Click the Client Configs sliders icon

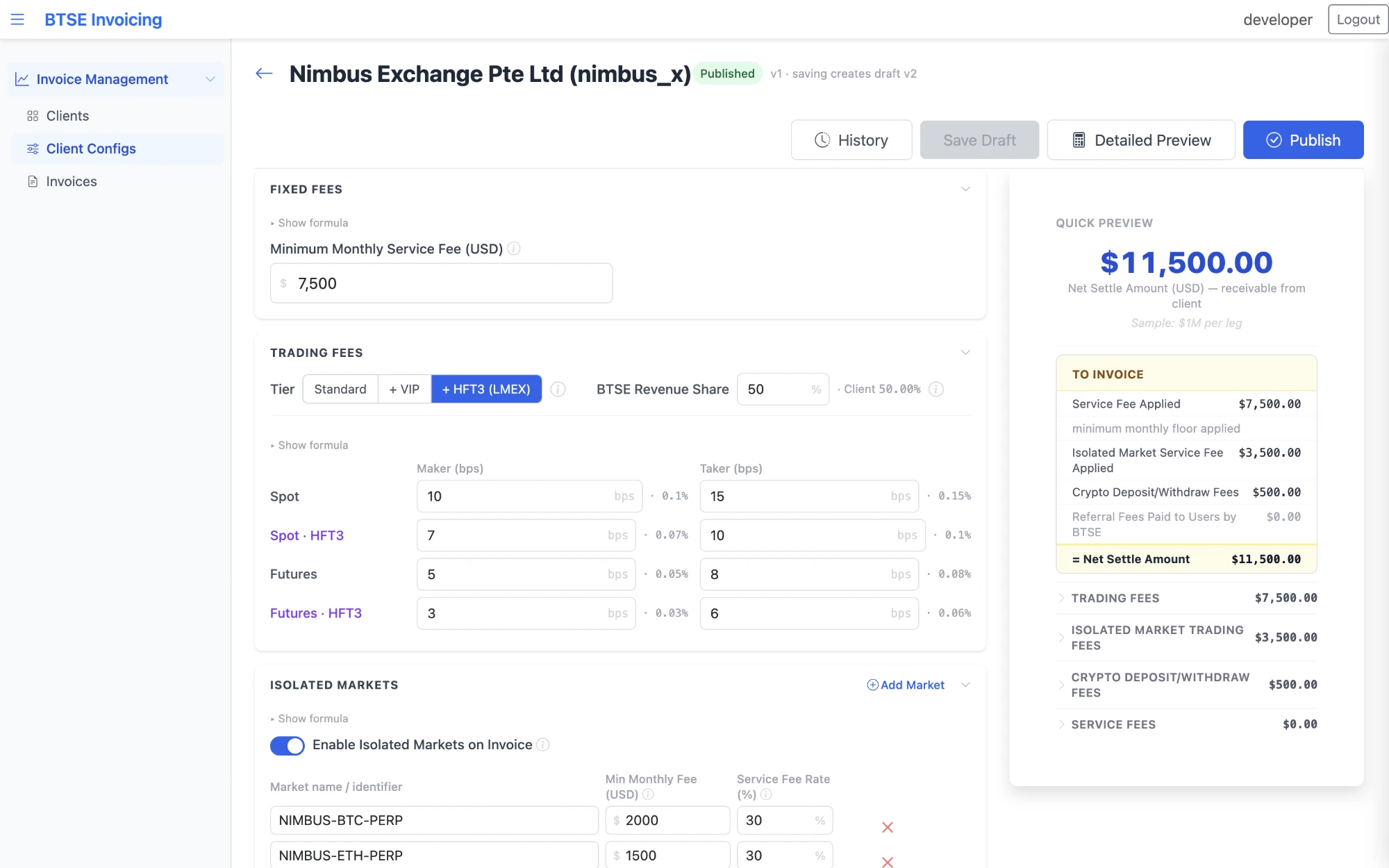(x=33, y=149)
